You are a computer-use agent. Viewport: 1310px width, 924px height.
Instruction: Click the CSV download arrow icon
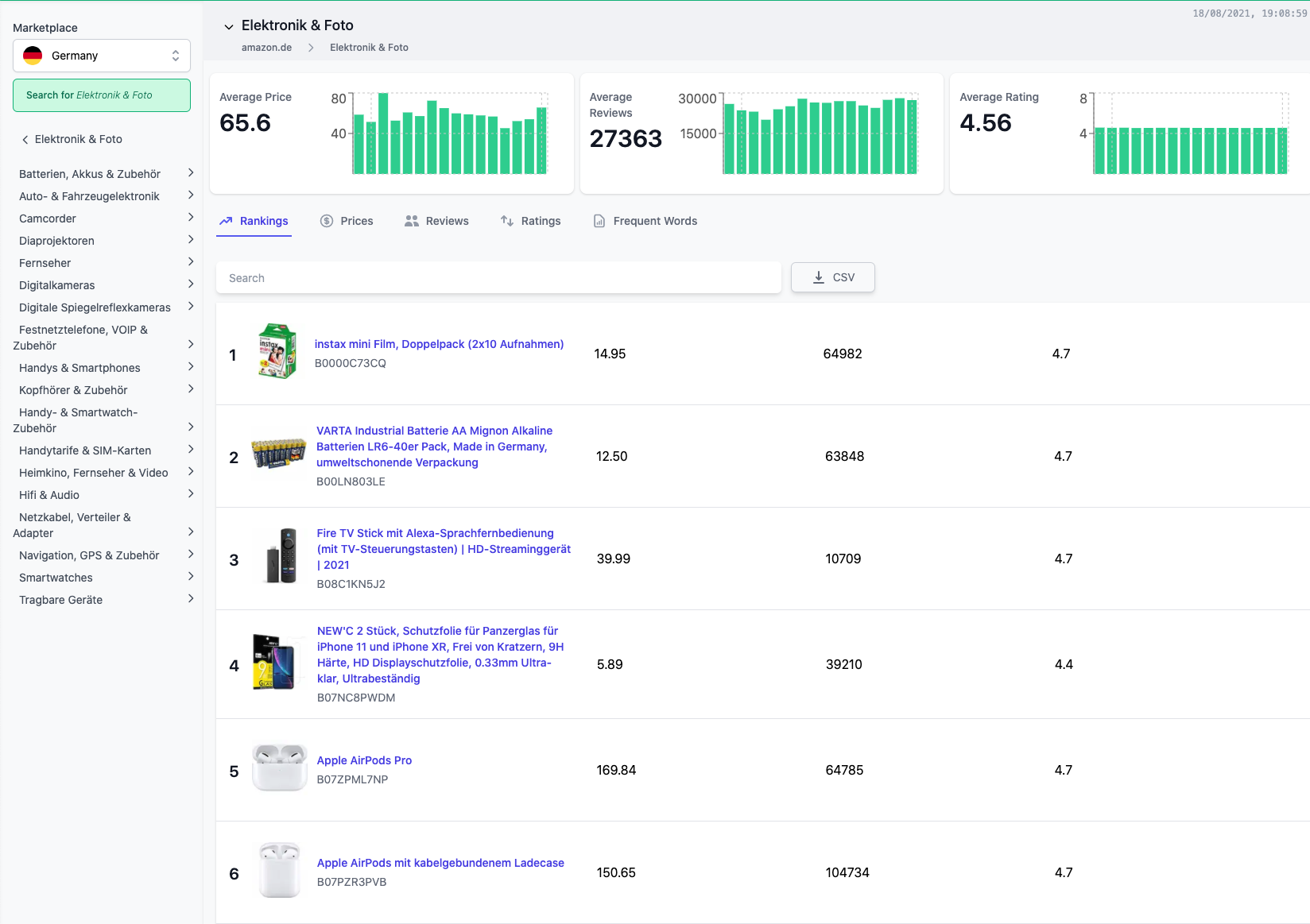(x=819, y=277)
